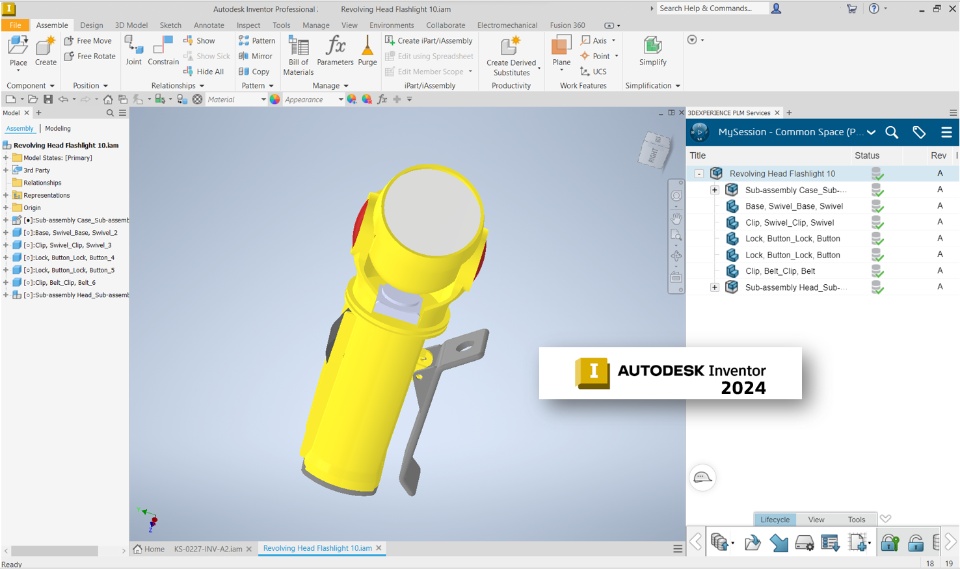
Task: Click Create iPart/iAssembly
Action: [x=429, y=40]
